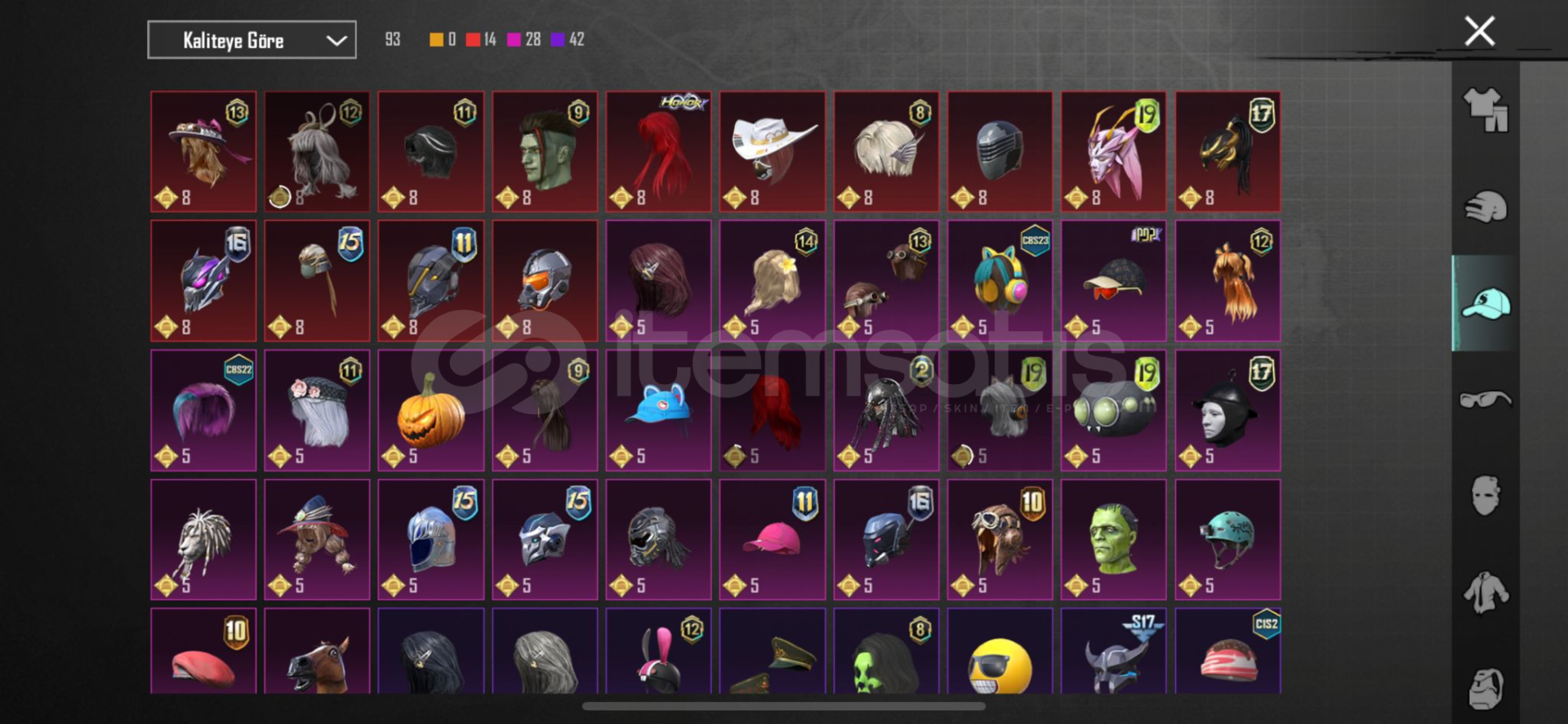Click the horizontal scroll bar at bottom

(784, 706)
